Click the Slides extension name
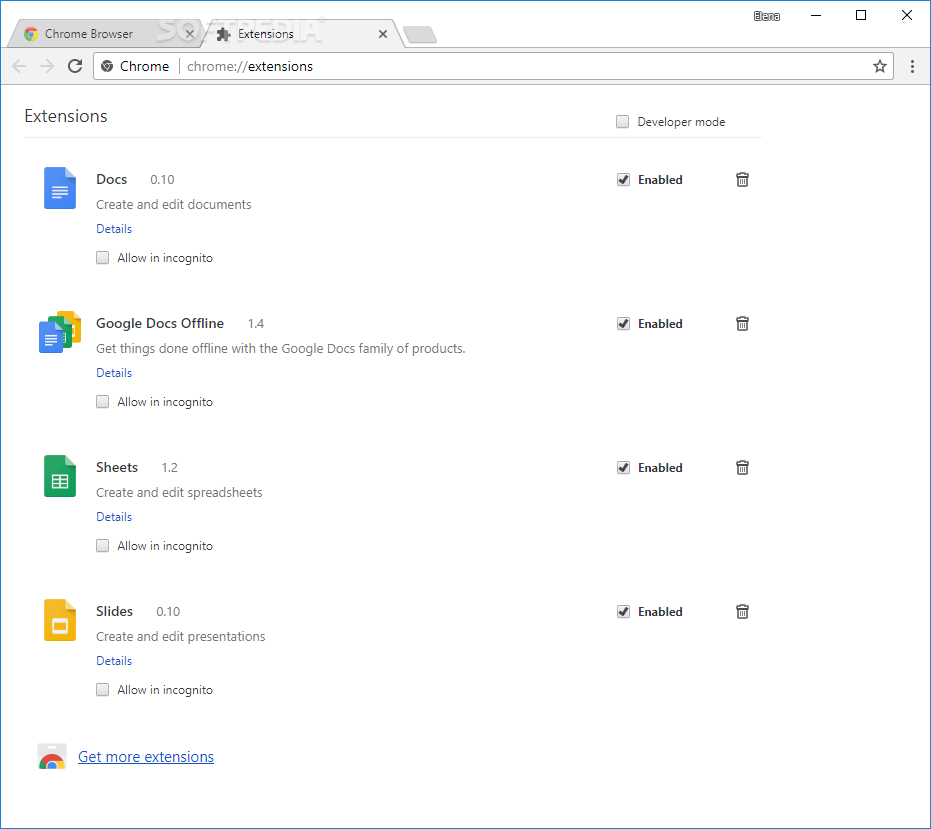The height and width of the screenshot is (829, 931). point(115,612)
